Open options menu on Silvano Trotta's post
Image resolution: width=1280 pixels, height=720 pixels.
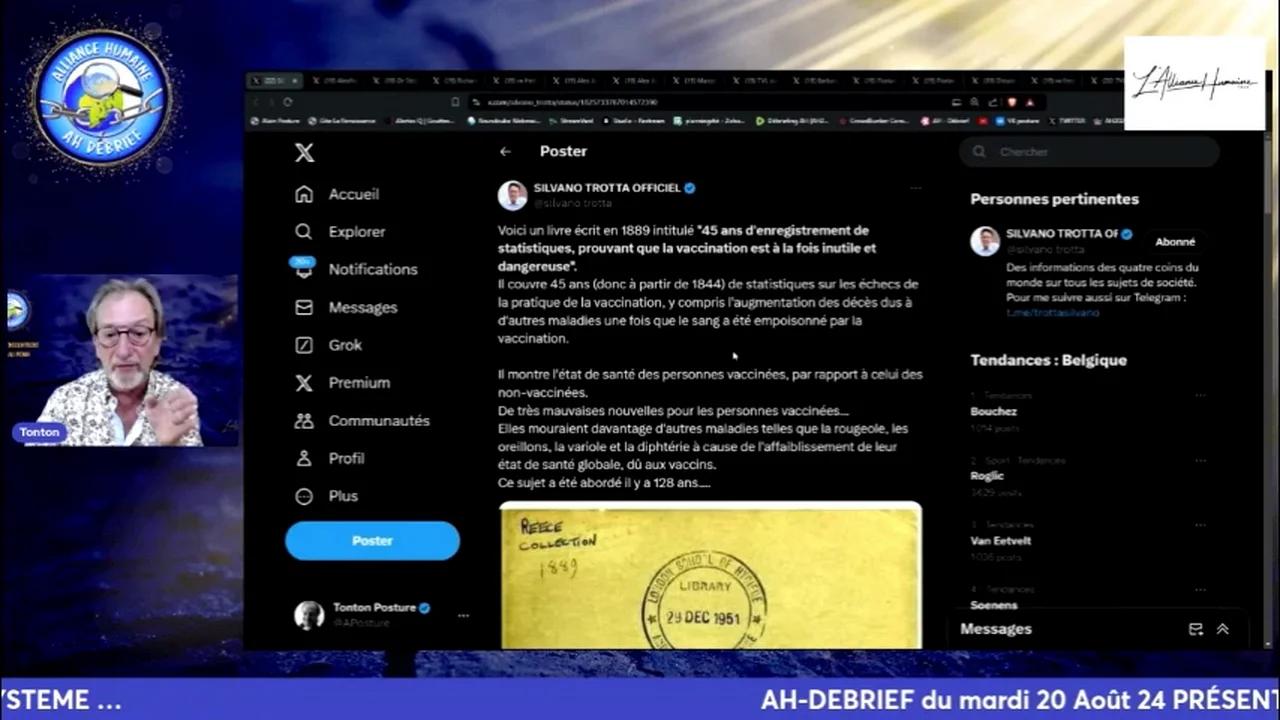pos(915,189)
